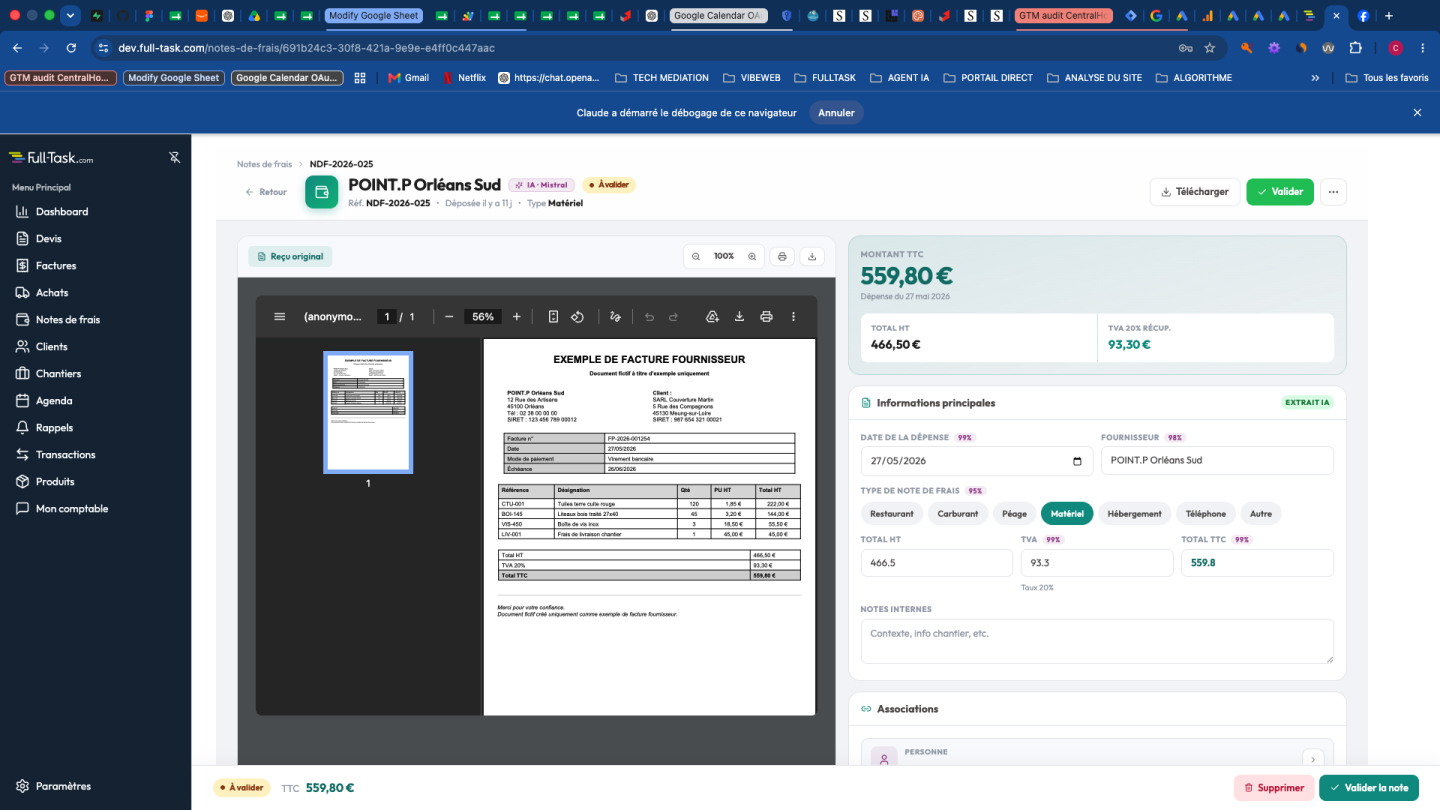
Task: Open the three-dots menu near Valider
Action: click(x=1333, y=192)
